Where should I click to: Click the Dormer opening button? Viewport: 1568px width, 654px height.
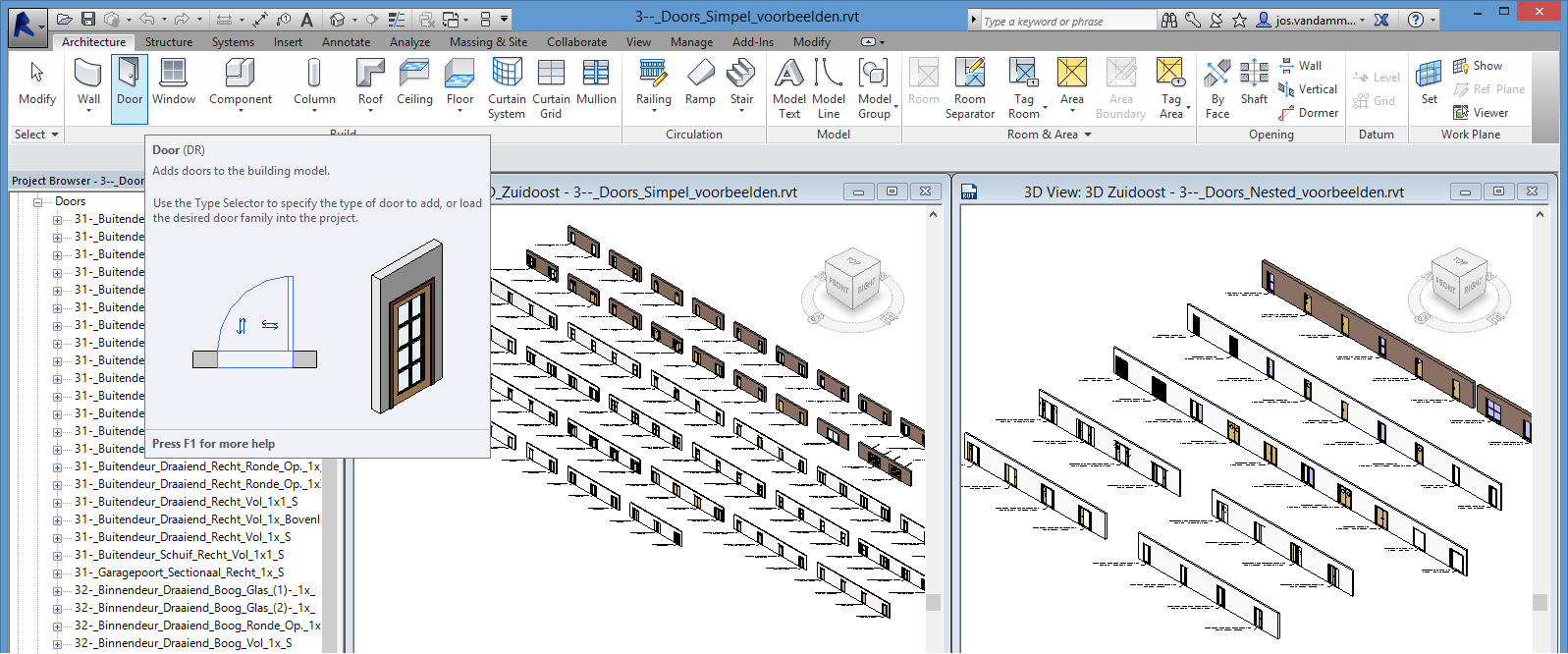point(1309,113)
